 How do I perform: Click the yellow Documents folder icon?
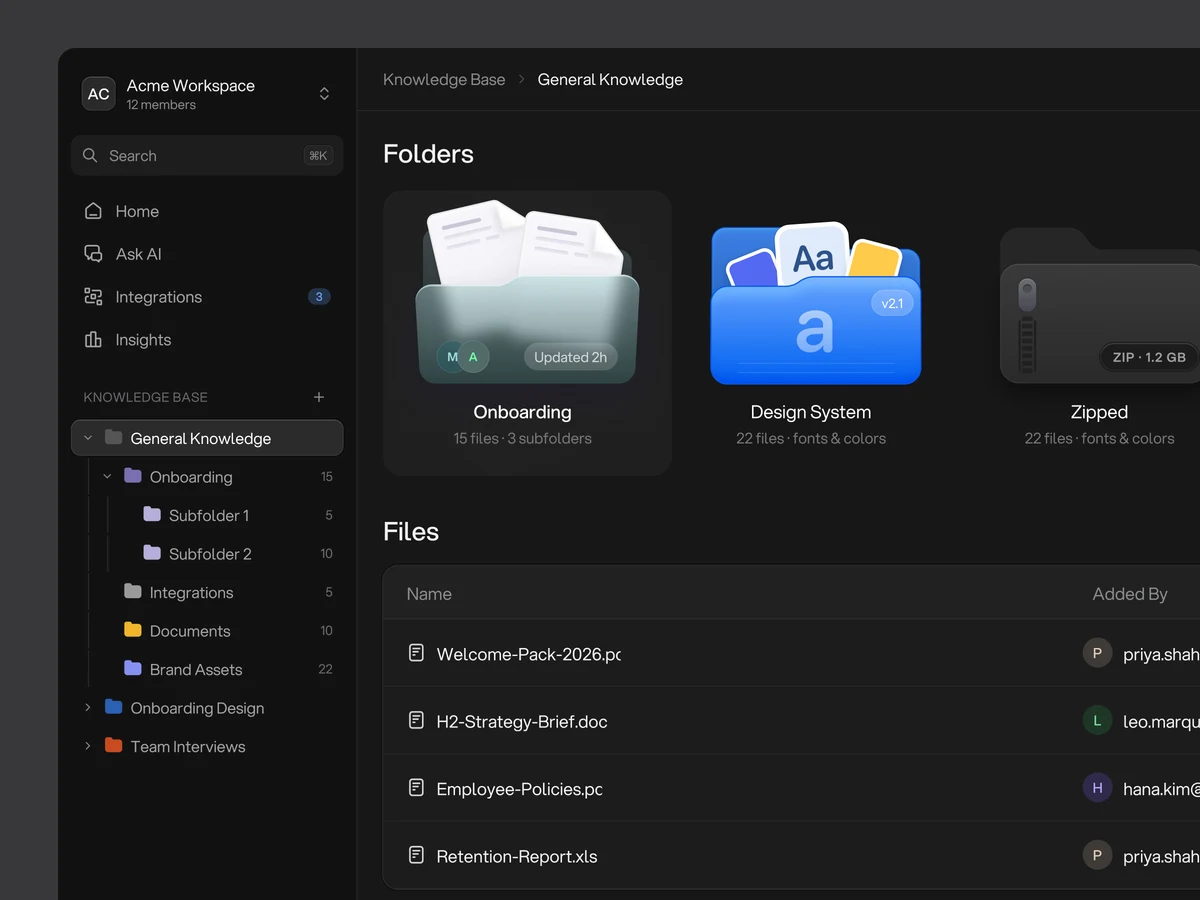tap(133, 630)
